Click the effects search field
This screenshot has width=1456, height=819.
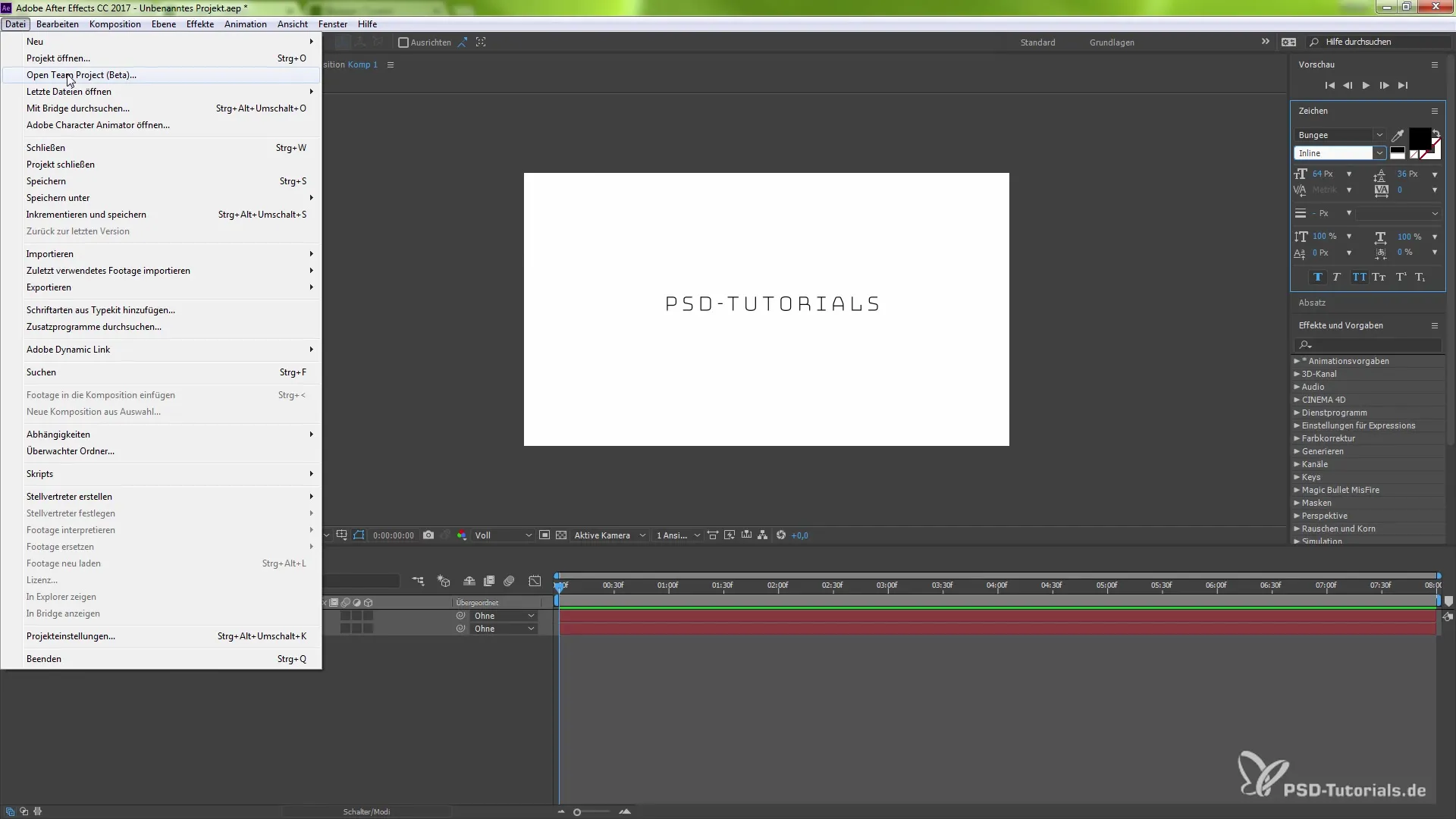[1370, 345]
